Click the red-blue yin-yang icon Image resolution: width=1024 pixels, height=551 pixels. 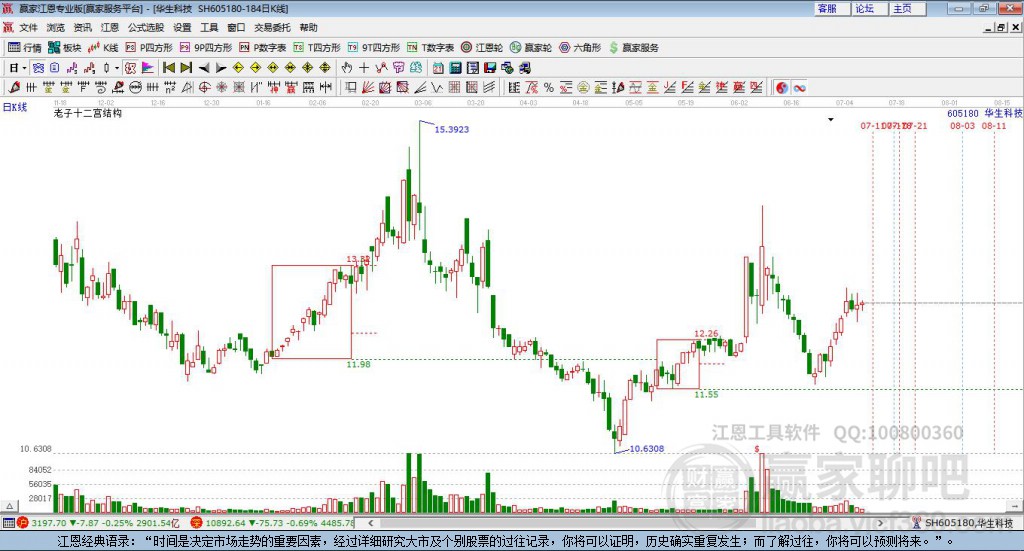point(782,87)
